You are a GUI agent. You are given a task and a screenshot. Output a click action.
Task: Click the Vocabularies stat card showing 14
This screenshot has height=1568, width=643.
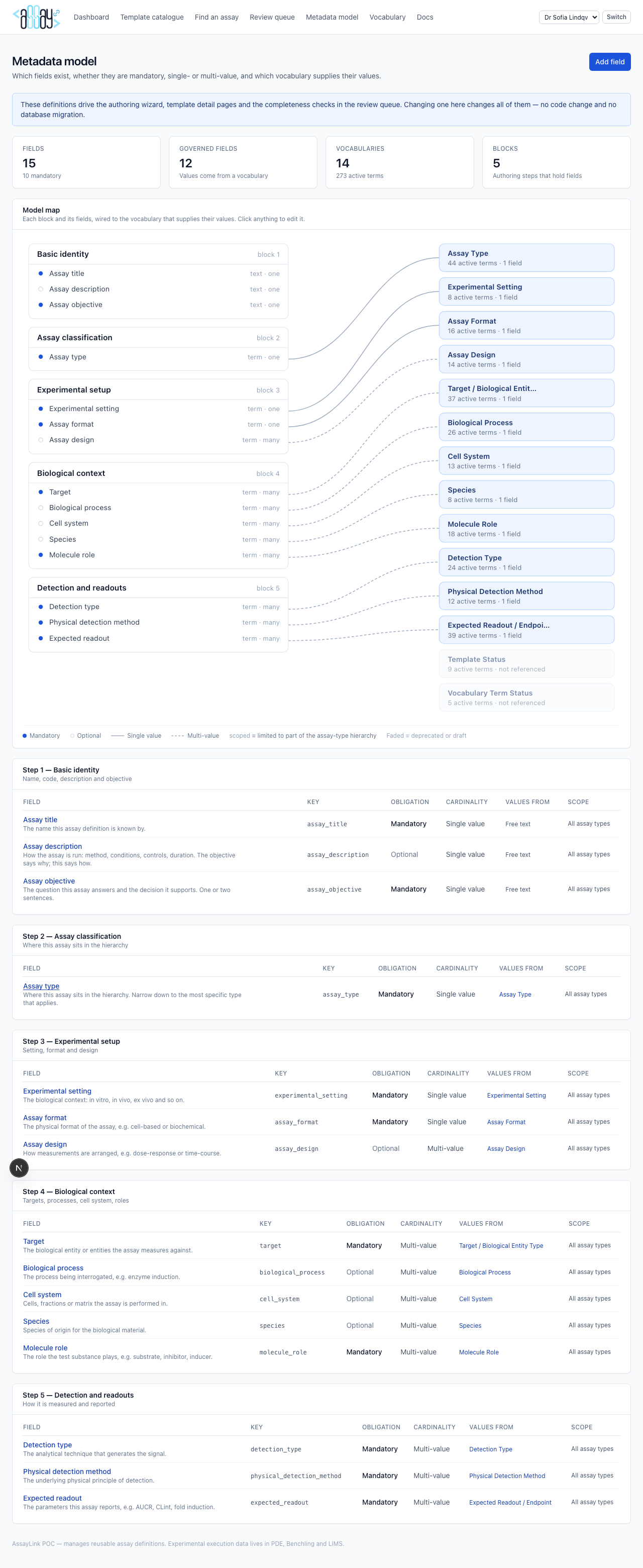400,162
